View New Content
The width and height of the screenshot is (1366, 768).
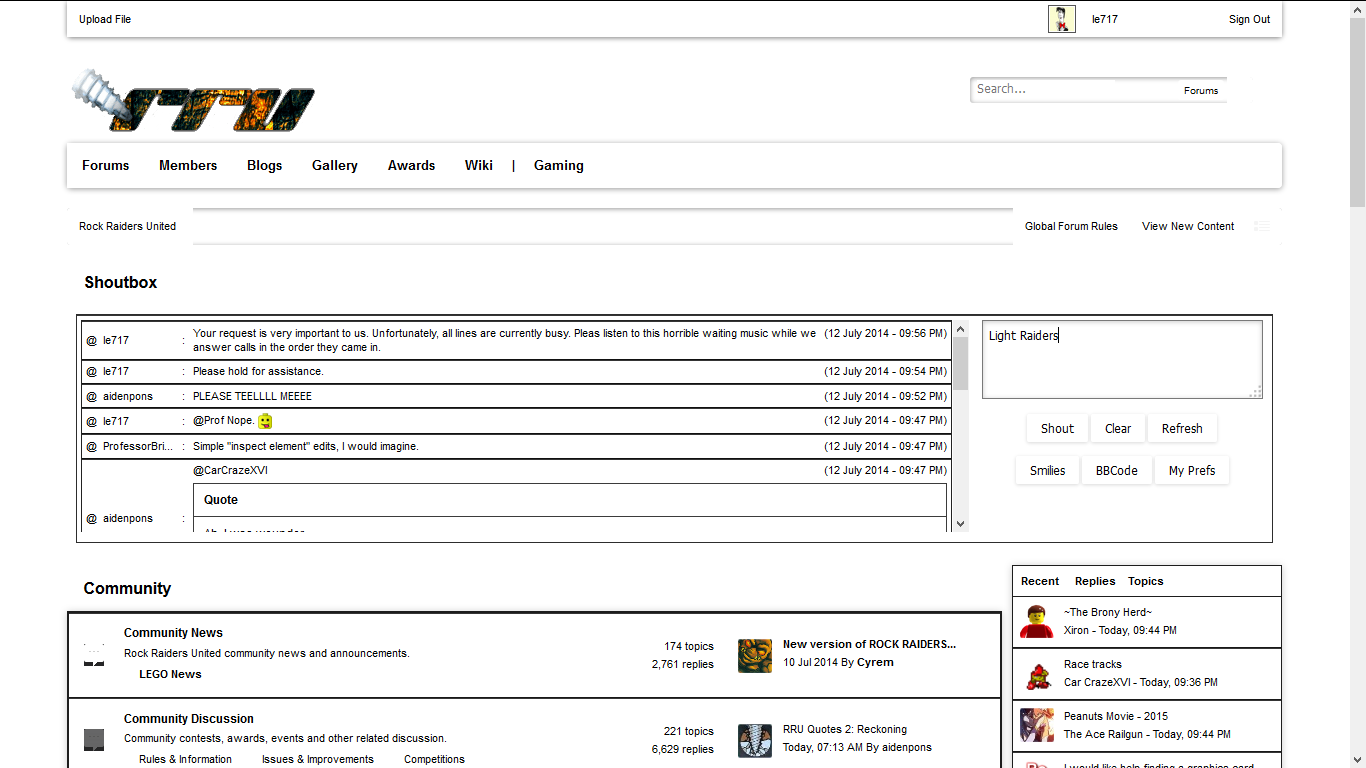click(1188, 226)
